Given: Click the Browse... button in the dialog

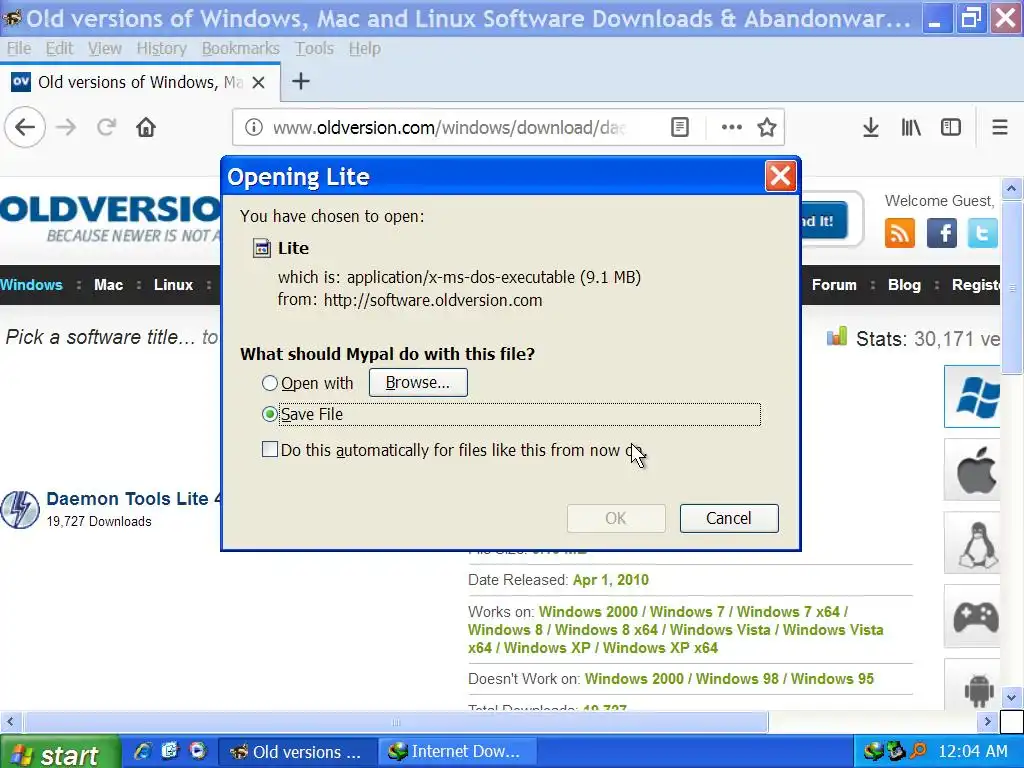Looking at the screenshot, I should pyautogui.click(x=418, y=383).
